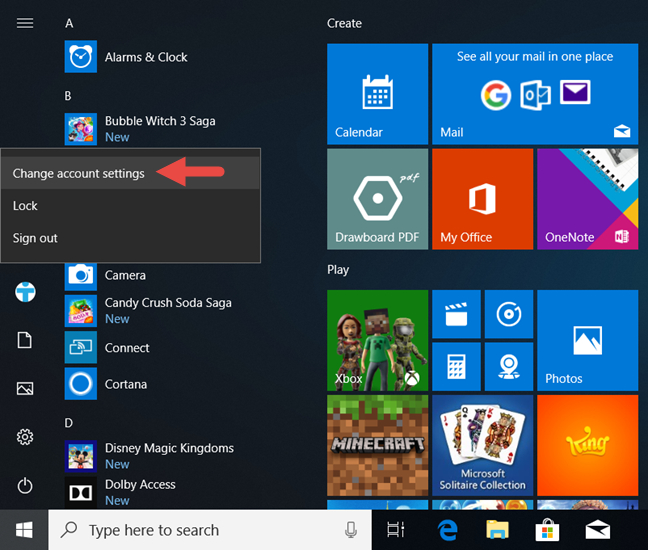Click the letter A group header
The height and width of the screenshot is (550, 648).
[x=69, y=24]
